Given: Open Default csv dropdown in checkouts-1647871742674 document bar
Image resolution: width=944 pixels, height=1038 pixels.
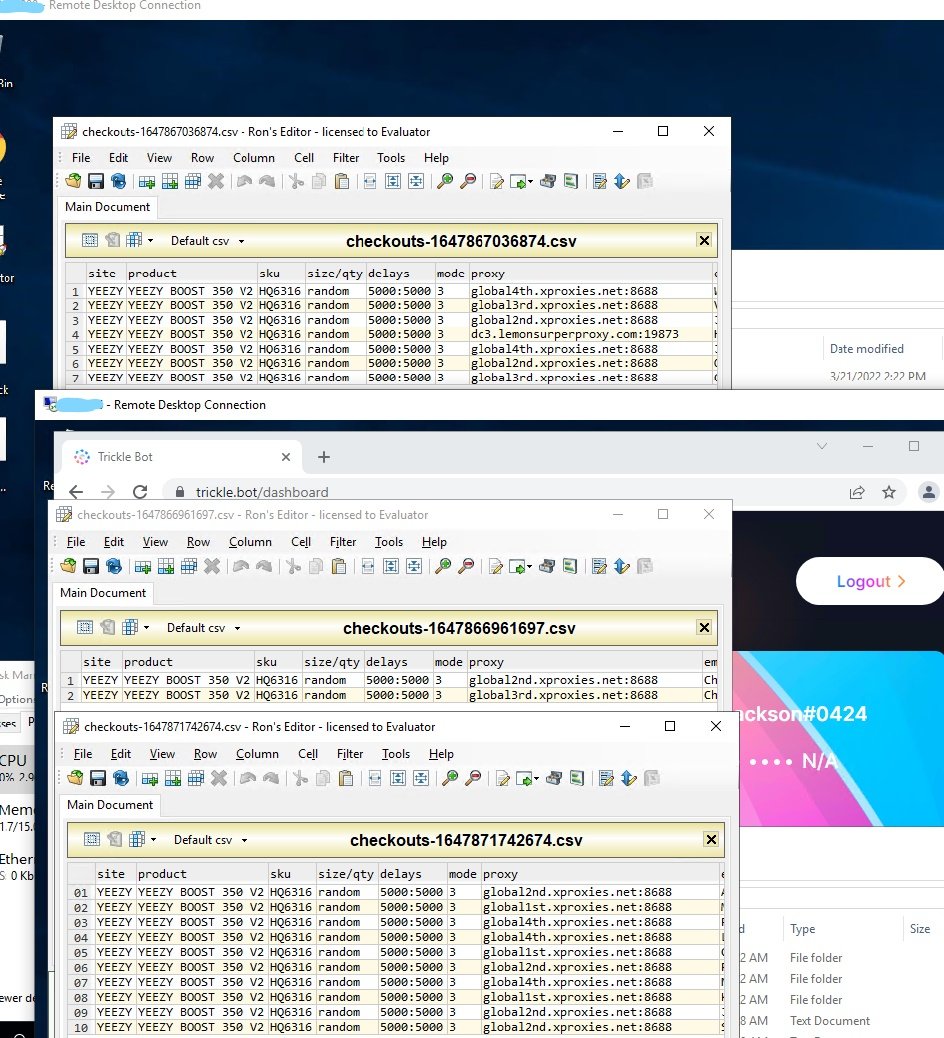Looking at the screenshot, I should pos(211,839).
